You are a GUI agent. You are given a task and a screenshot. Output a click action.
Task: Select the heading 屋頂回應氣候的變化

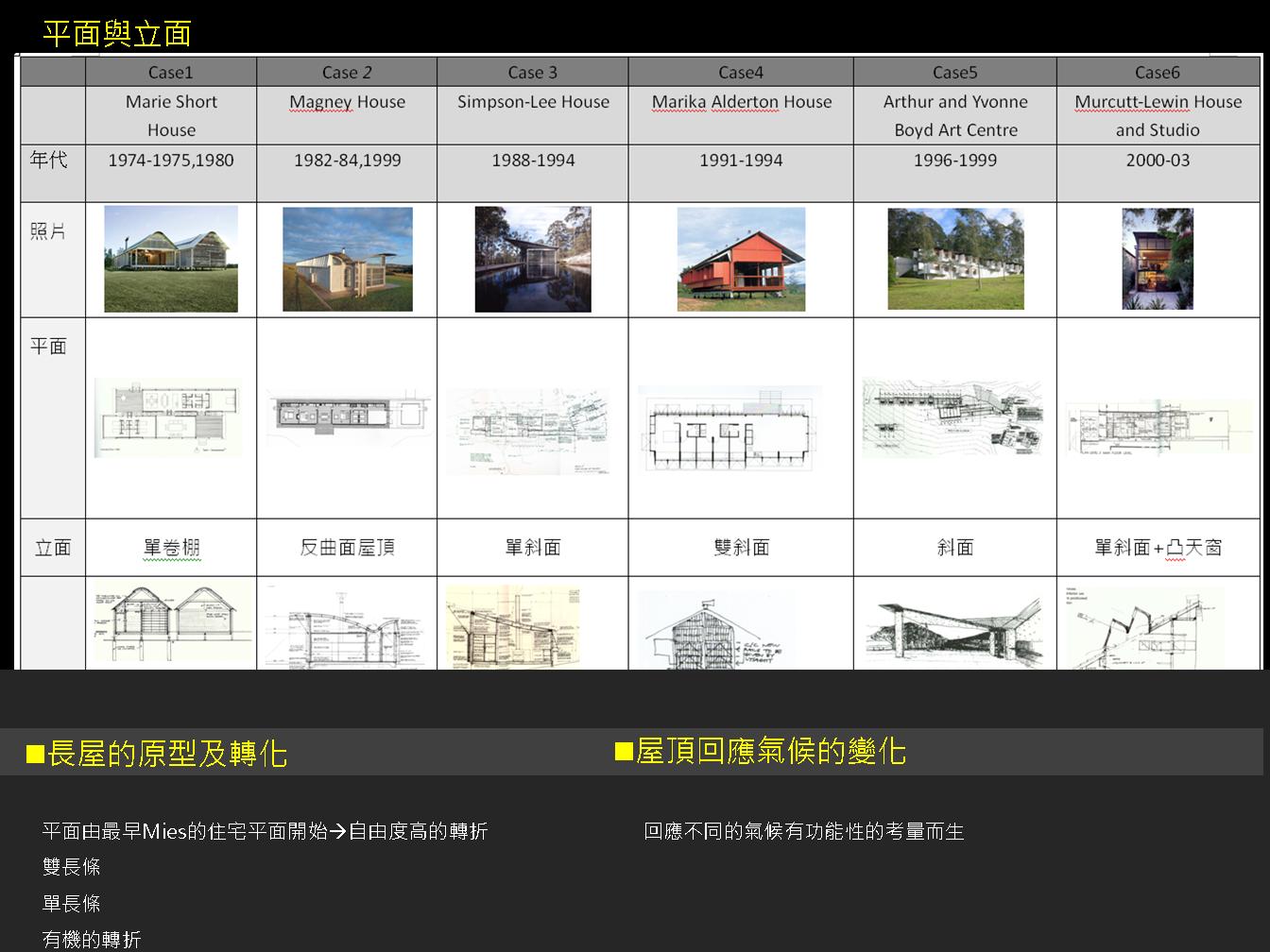click(770, 752)
